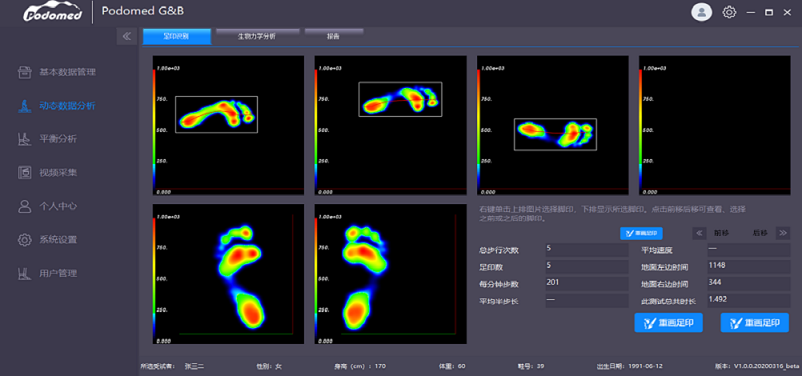
Task: Select first footprint pressure thumbnail
Action: 228,125
